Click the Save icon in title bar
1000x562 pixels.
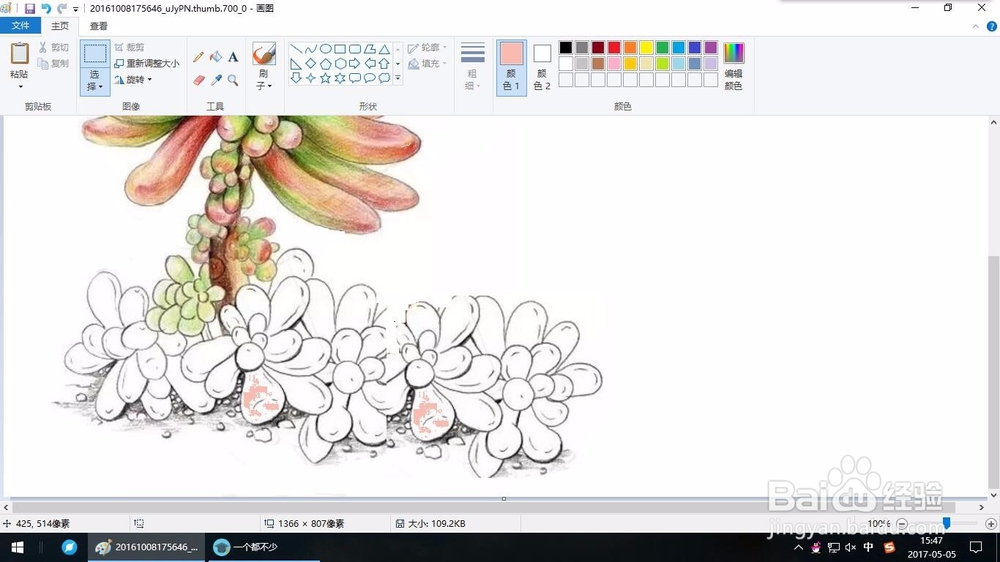(x=29, y=8)
